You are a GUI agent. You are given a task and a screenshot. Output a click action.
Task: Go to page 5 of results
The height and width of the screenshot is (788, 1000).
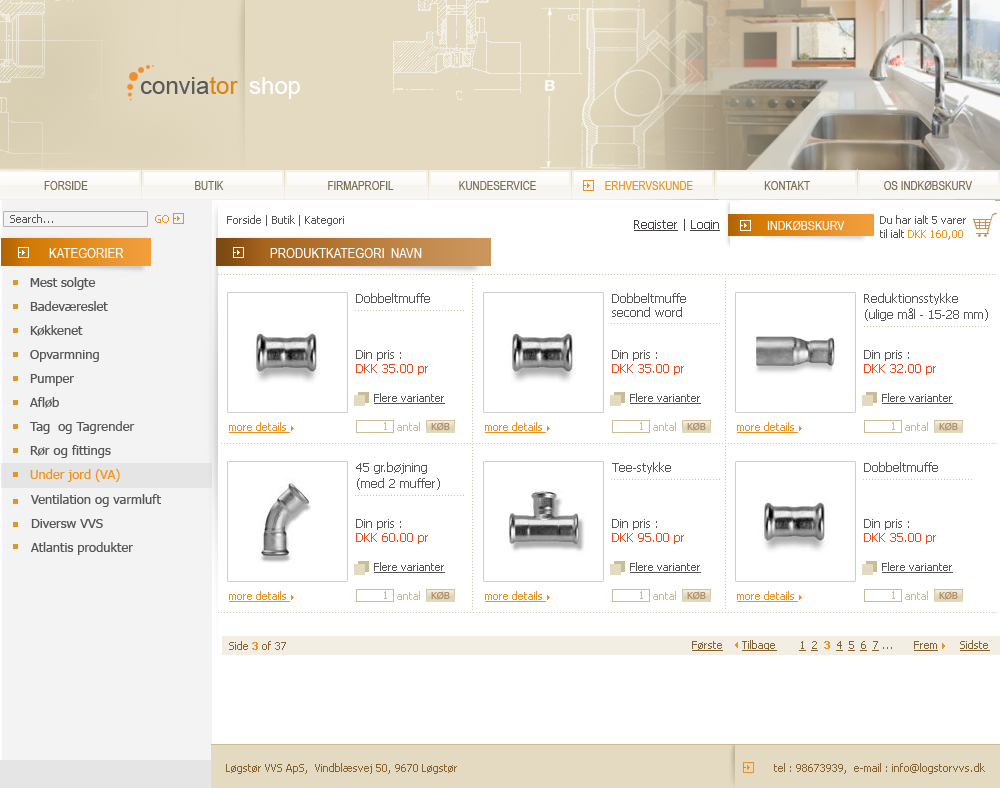pyautogui.click(x=850, y=645)
